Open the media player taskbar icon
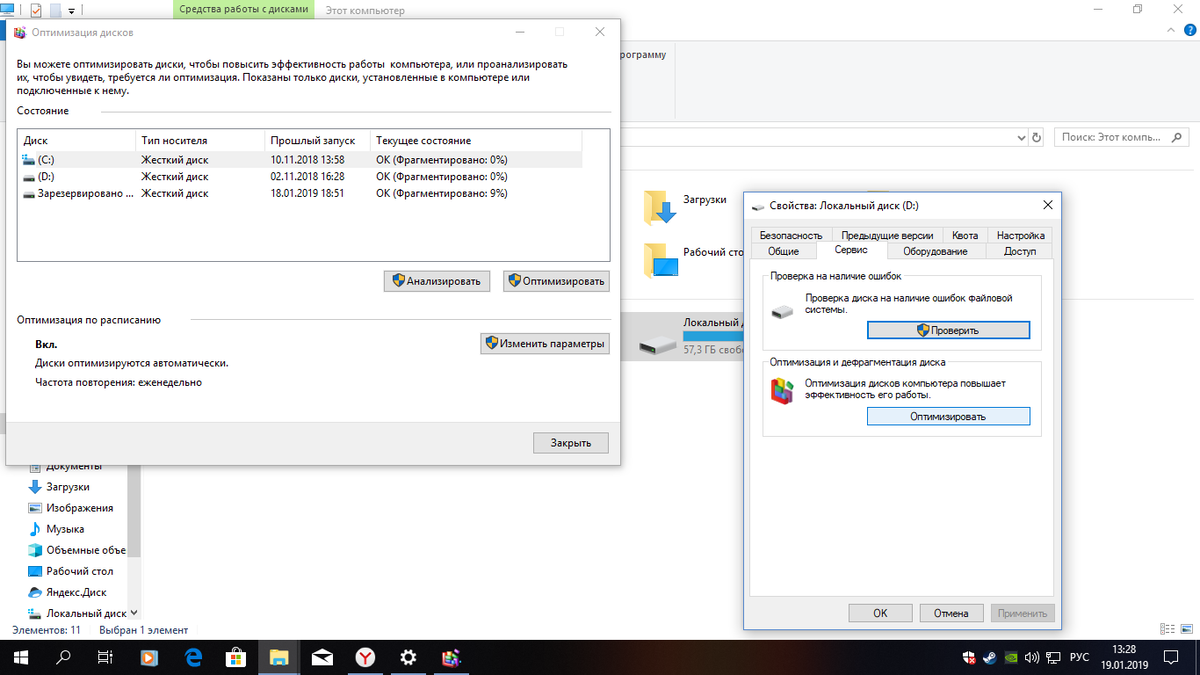1200x675 pixels. pyautogui.click(x=148, y=657)
